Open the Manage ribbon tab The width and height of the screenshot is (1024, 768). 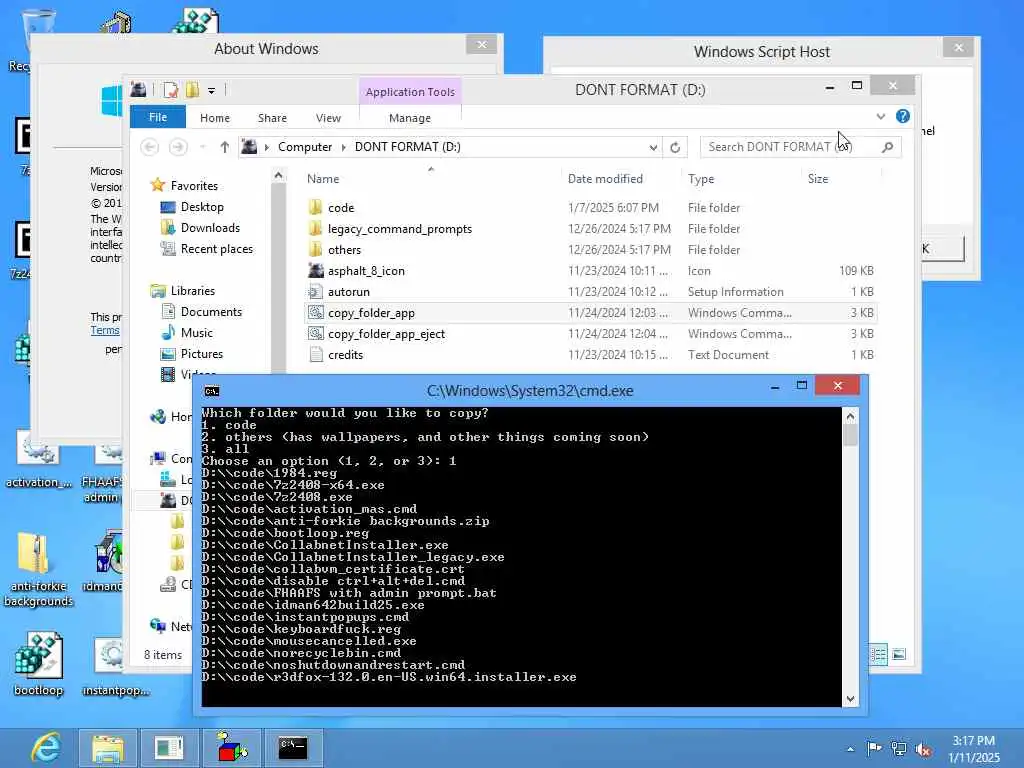409,118
